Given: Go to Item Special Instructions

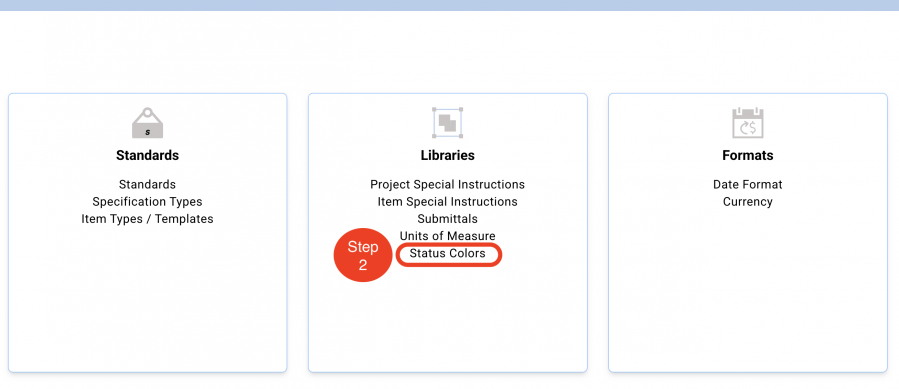Looking at the screenshot, I should [447, 202].
